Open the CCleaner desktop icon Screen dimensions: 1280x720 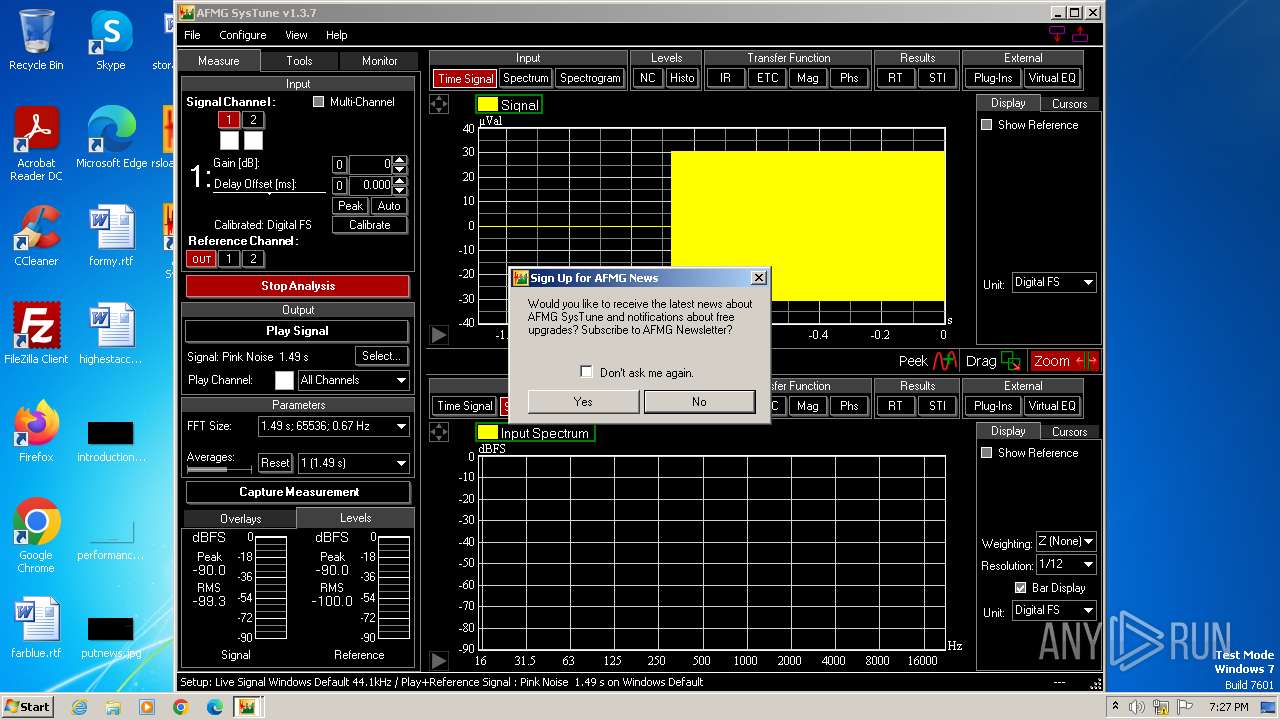[36, 236]
